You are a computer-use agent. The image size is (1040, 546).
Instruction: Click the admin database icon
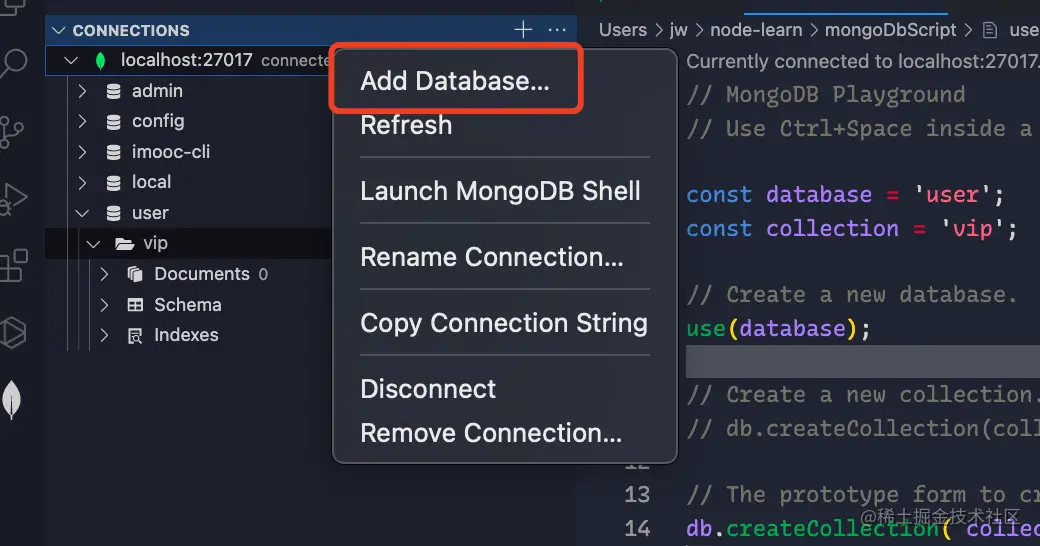coord(113,91)
